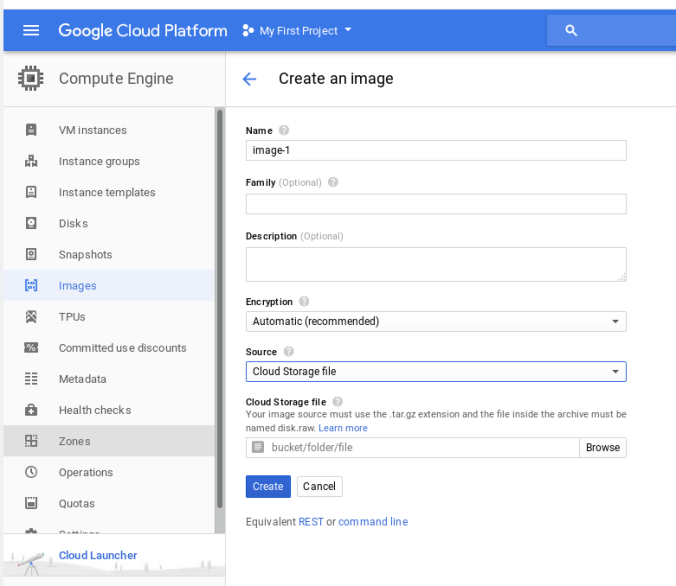
Task: Expand the Encryption dropdown
Action: pyautogui.click(x=436, y=321)
